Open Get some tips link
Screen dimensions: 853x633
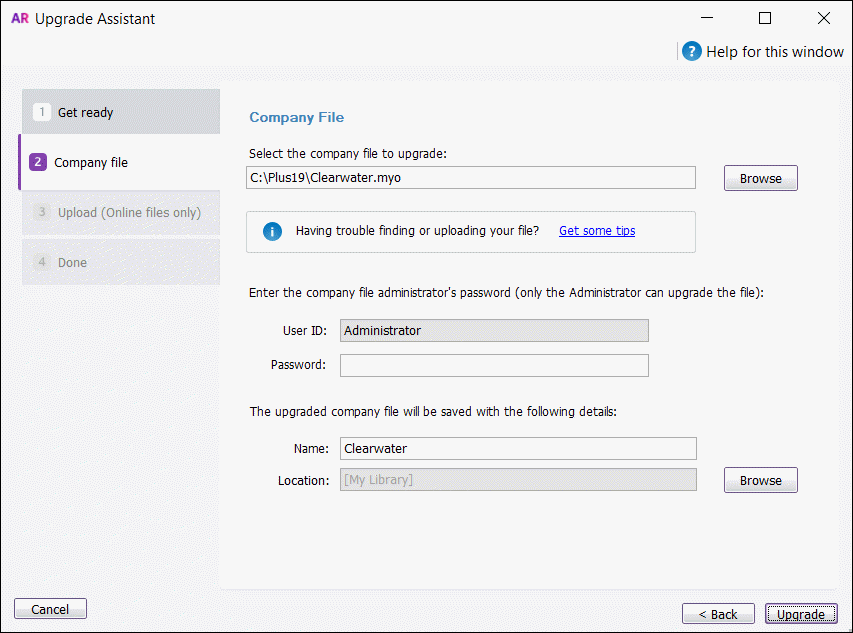[x=596, y=230]
